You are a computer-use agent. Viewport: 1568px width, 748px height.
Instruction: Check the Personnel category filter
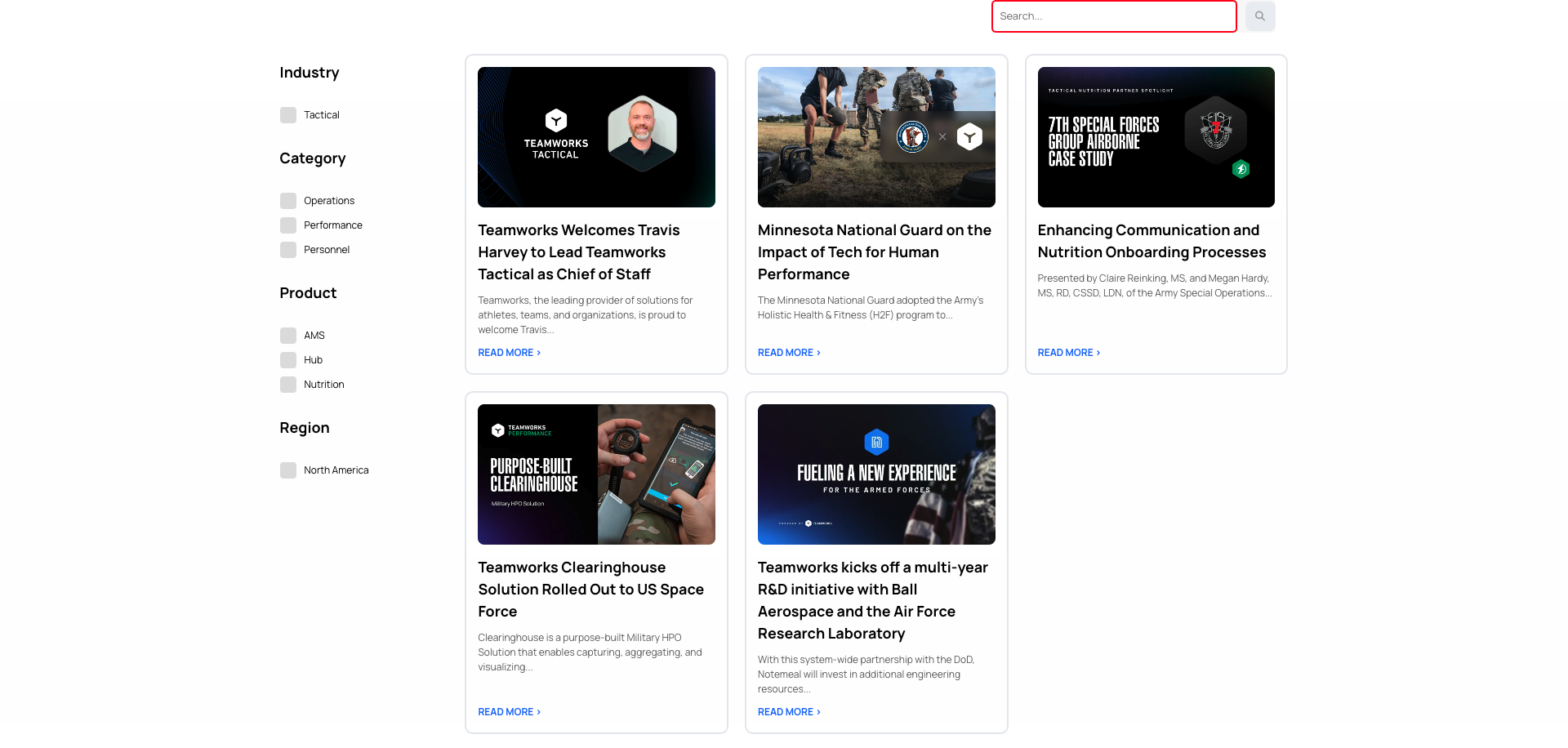point(287,249)
